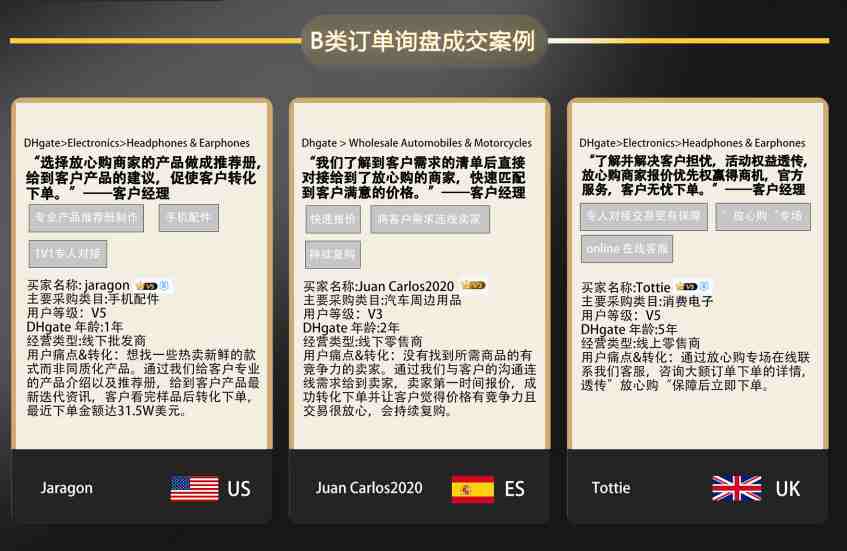Click the gray tag below 快速报价
The width and height of the screenshot is (847, 551).
click(333, 255)
